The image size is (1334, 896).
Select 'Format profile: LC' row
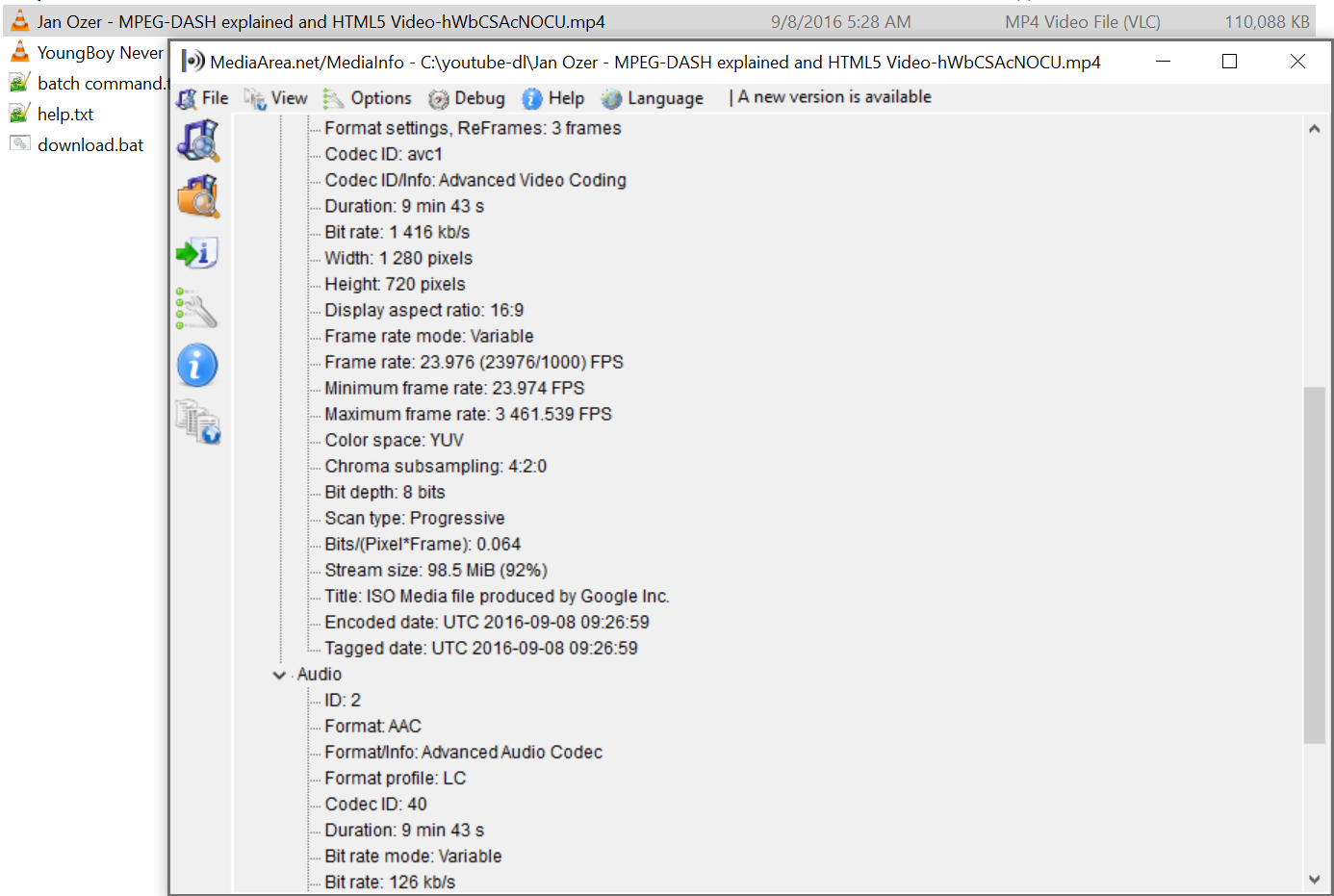pos(395,778)
